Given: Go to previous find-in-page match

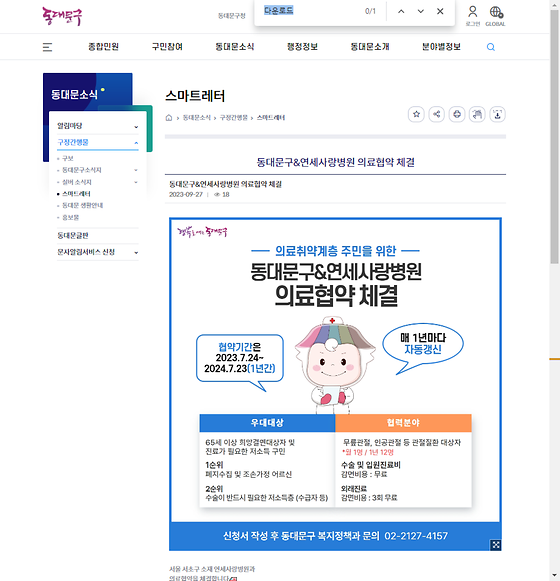Looking at the screenshot, I should click(x=401, y=11).
